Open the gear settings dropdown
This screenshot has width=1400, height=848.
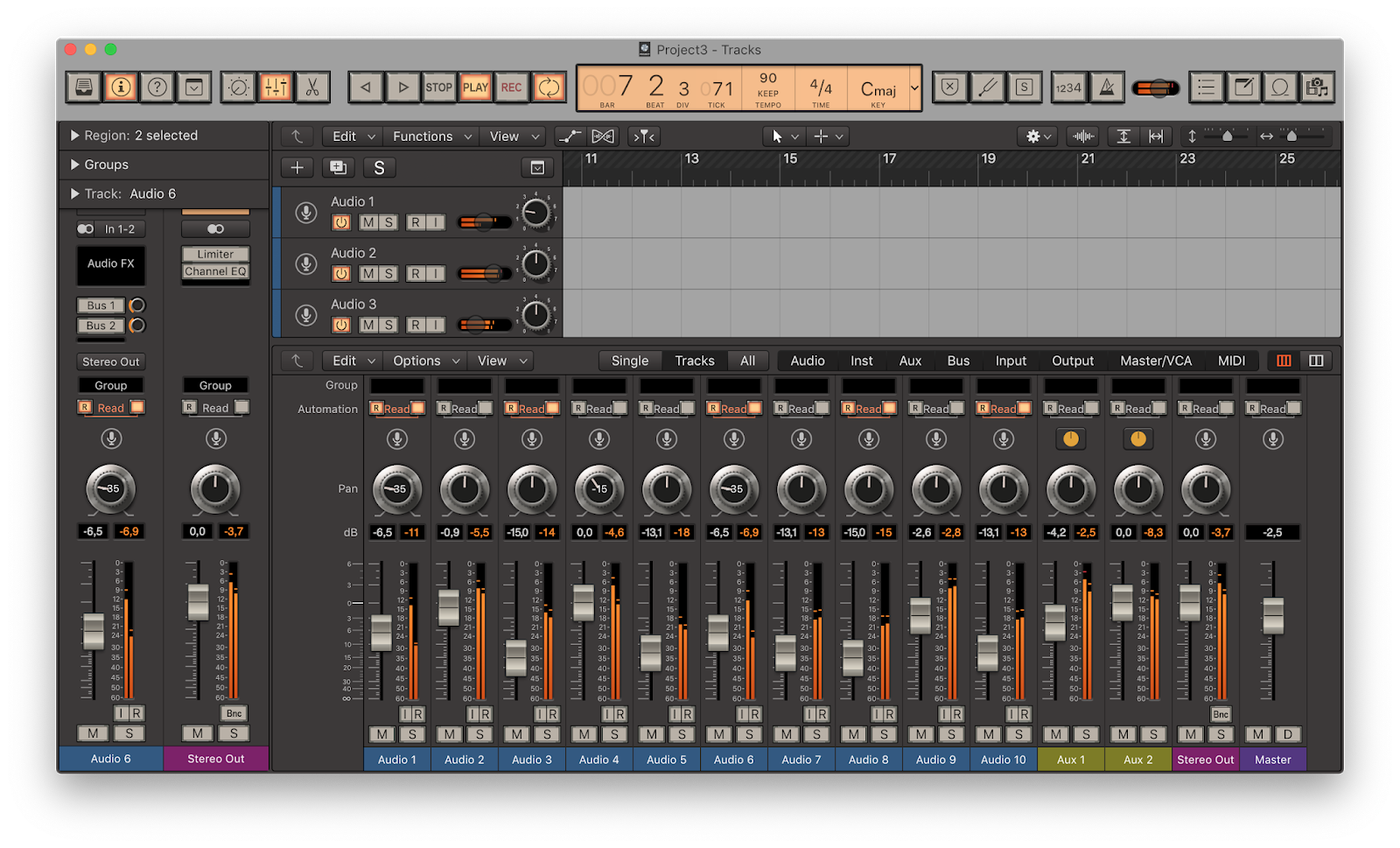pos(1036,136)
